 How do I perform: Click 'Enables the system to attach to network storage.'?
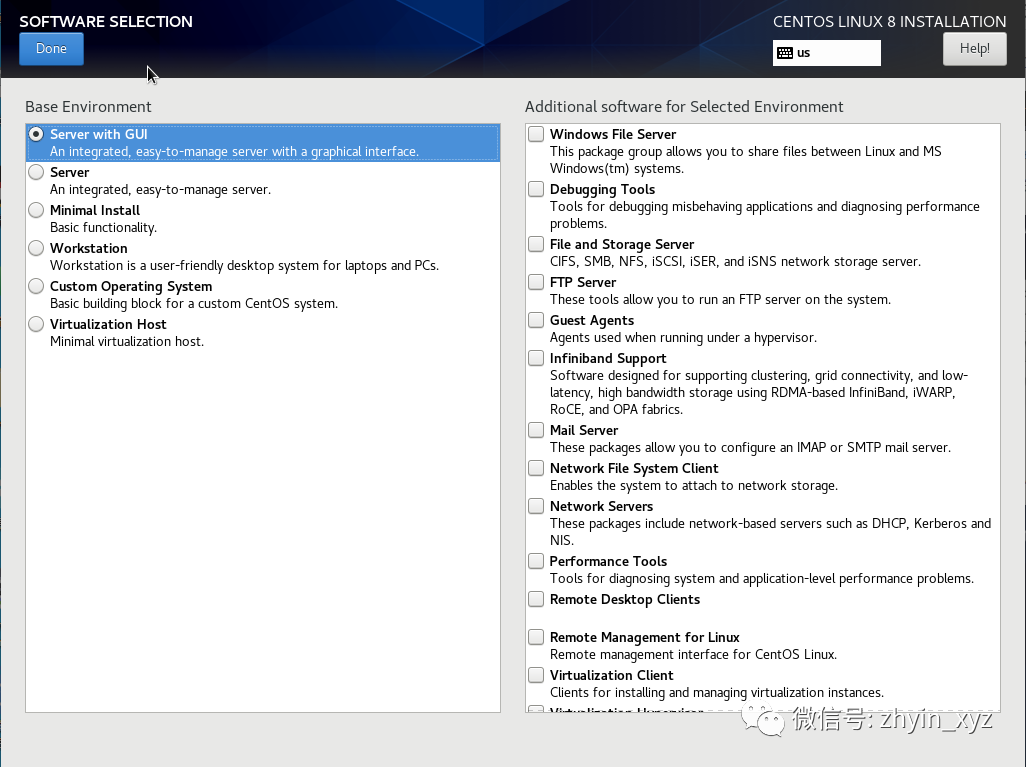coord(694,486)
